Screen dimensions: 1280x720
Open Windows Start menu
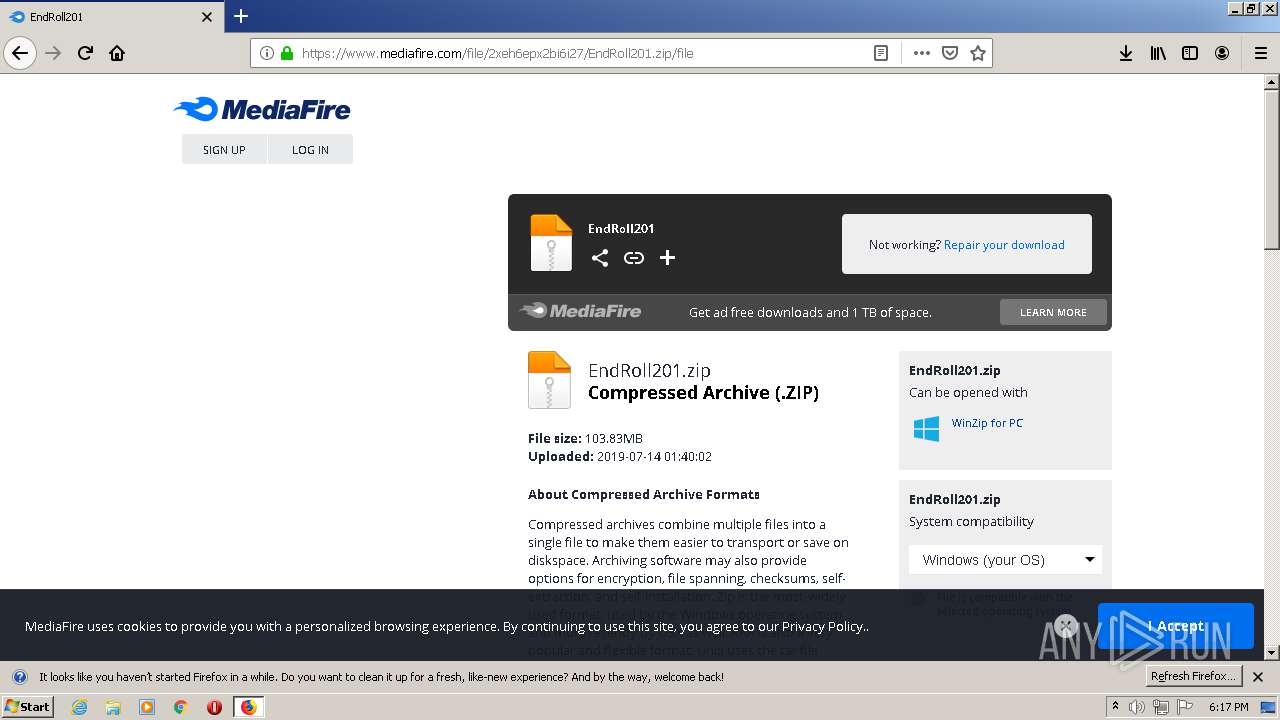coord(28,706)
